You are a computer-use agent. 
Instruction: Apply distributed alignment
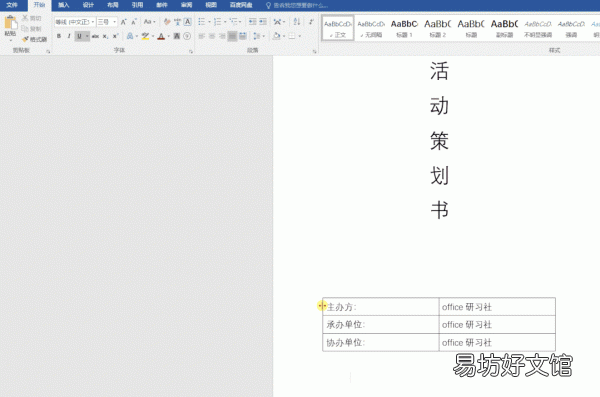click(243, 36)
